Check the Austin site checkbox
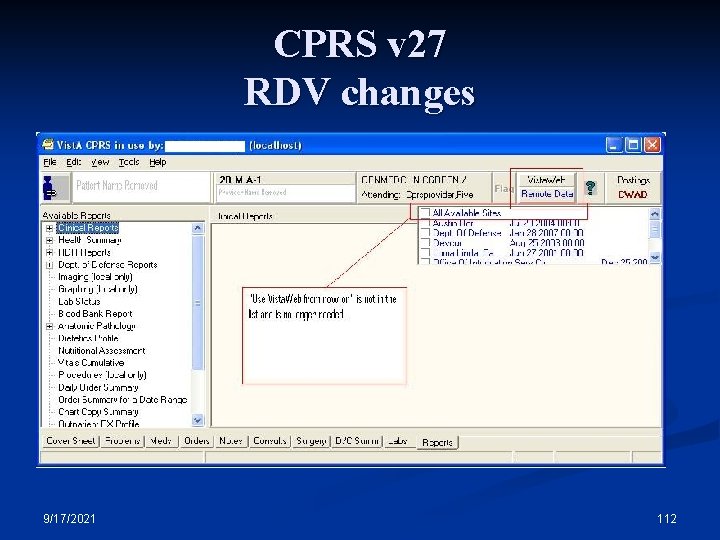This screenshot has height=540, width=720. click(x=425, y=223)
